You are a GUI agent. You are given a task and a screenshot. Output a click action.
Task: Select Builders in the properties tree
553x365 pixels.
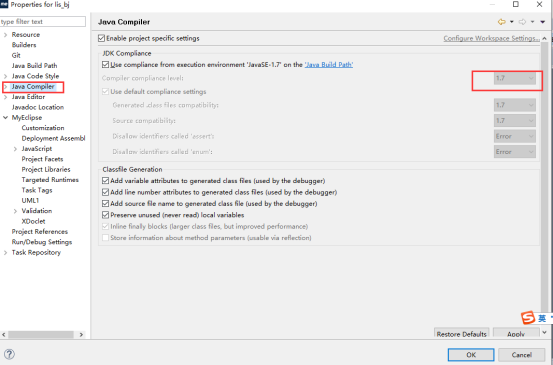coord(24,45)
